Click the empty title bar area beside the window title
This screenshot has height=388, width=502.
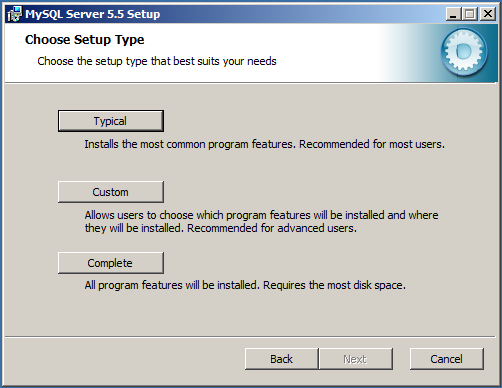pos(300,14)
